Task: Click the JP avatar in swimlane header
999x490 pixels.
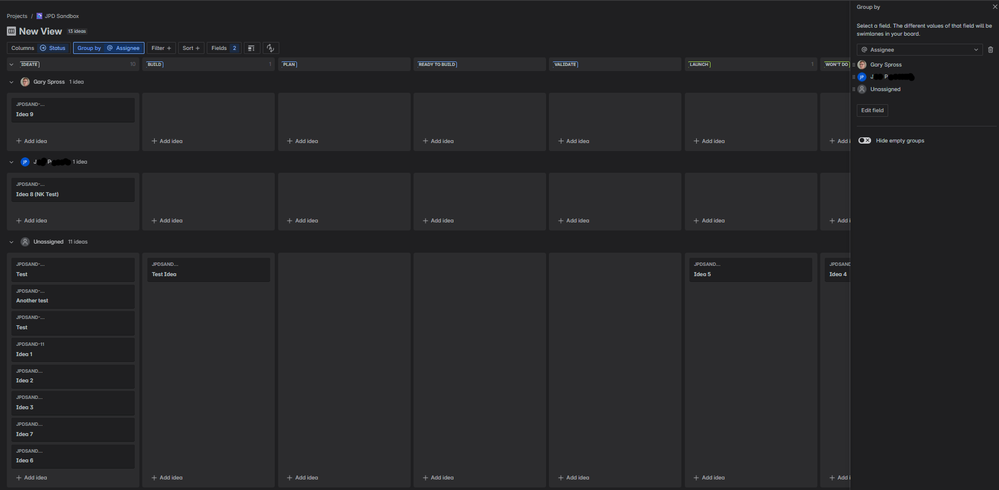Action: point(25,162)
